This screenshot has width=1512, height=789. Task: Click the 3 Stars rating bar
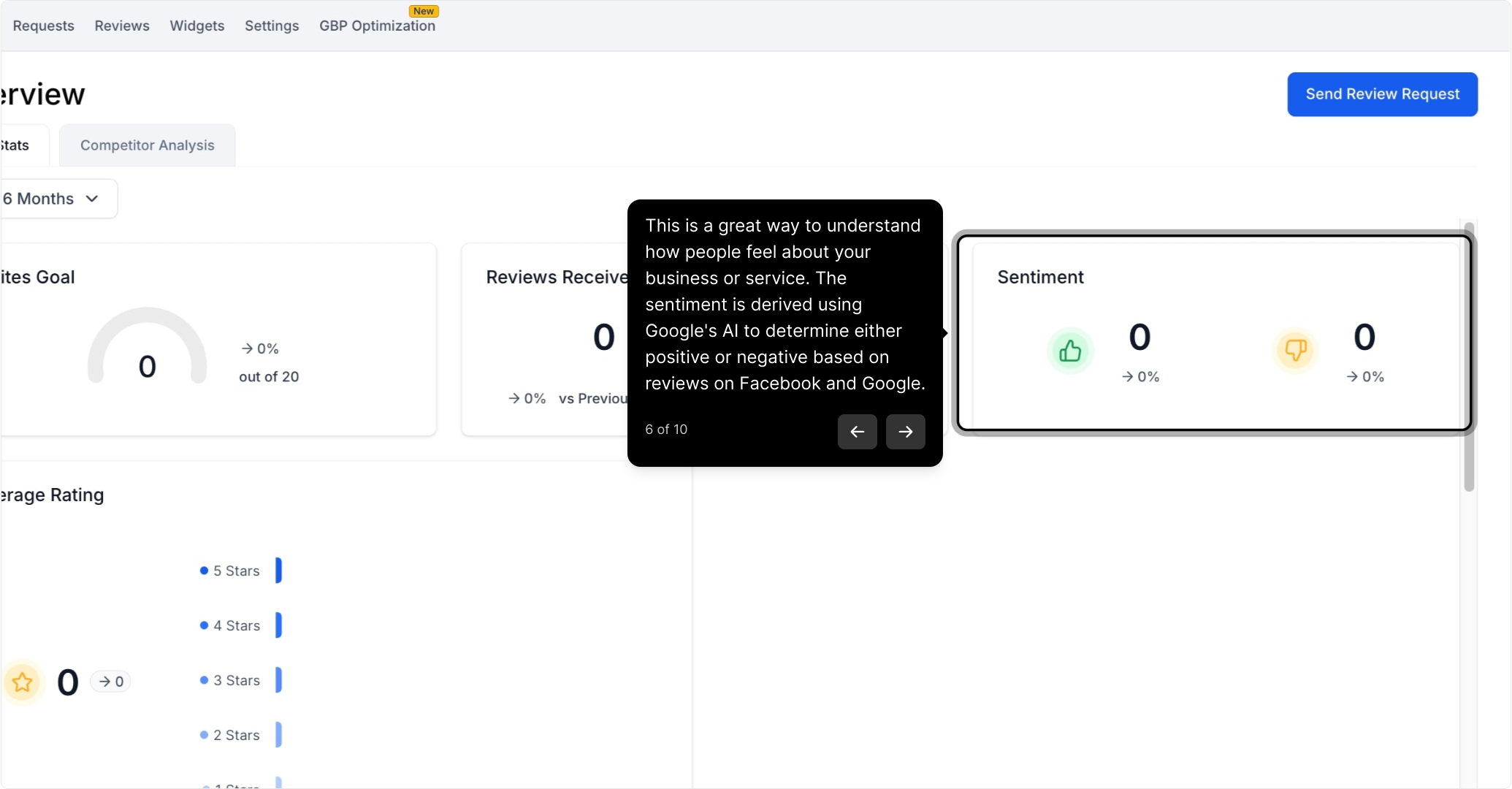[278, 680]
